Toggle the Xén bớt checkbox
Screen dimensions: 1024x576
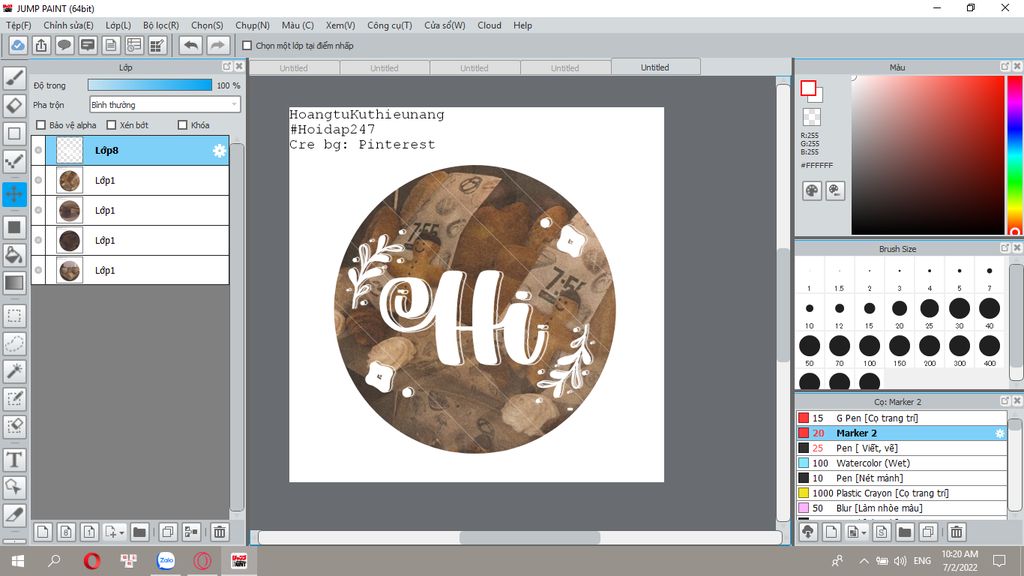click(111, 125)
